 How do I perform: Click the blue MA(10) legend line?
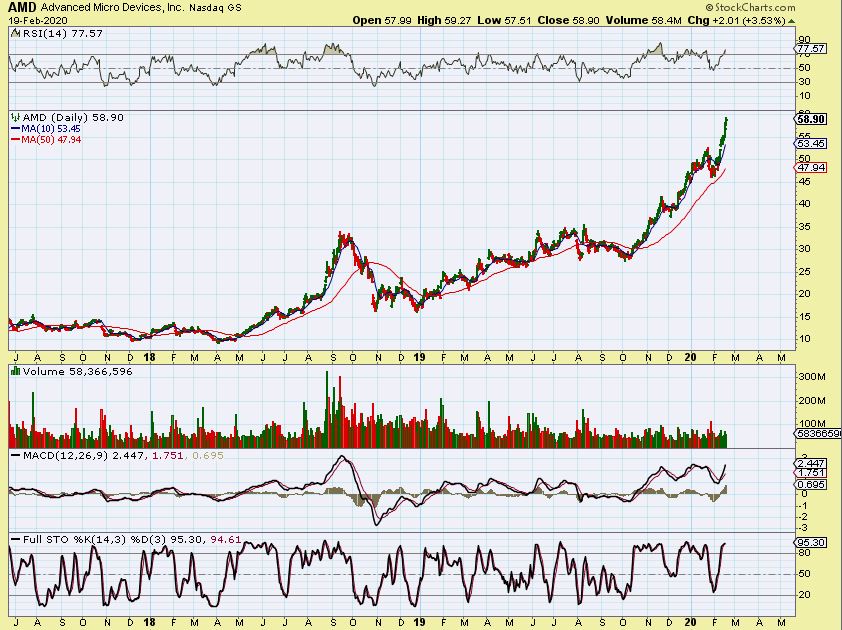pyautogui.click(x=16, y=129)
